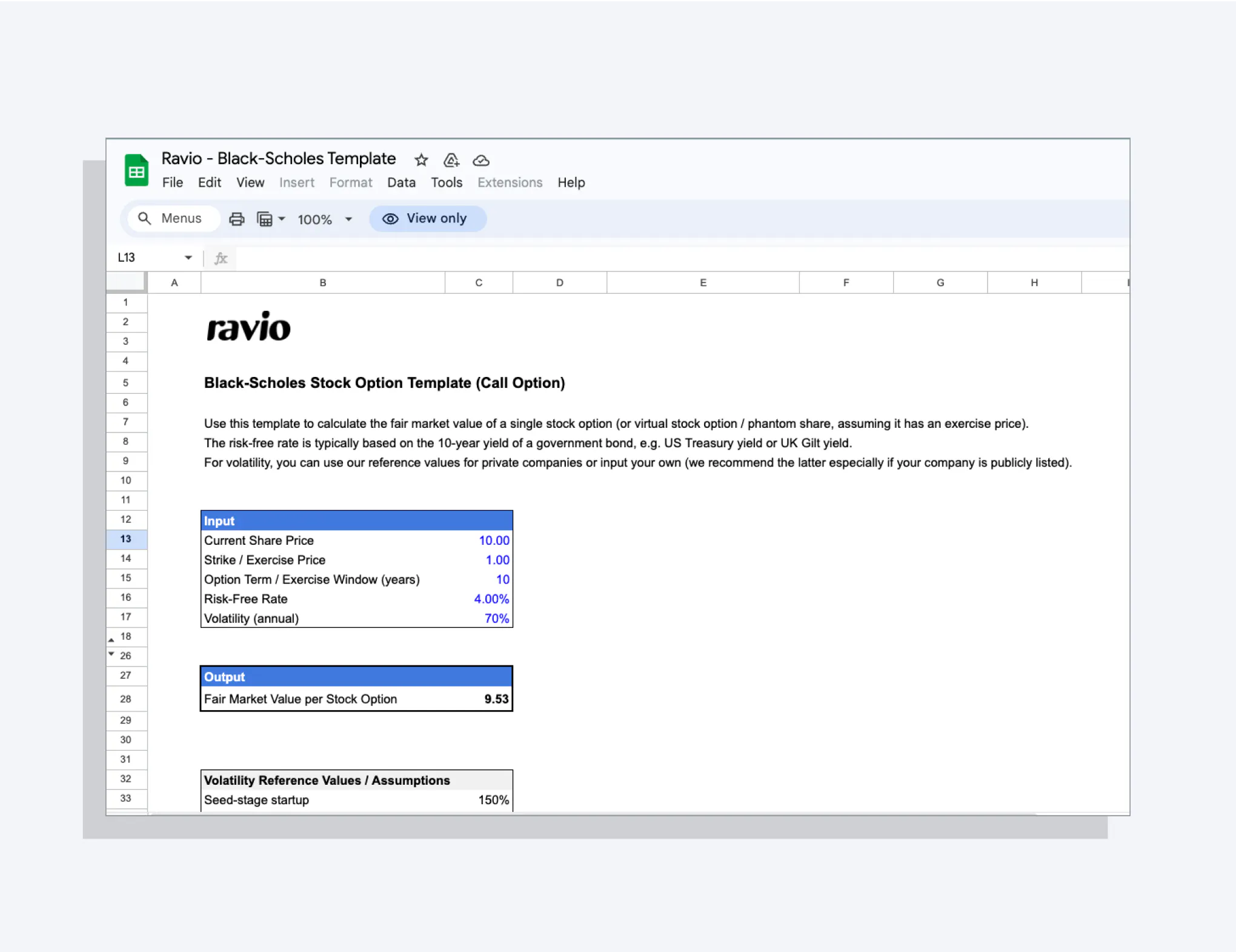Select row 33 header
The height and width of the screenshot is (952, 1236).
(126, 798)
